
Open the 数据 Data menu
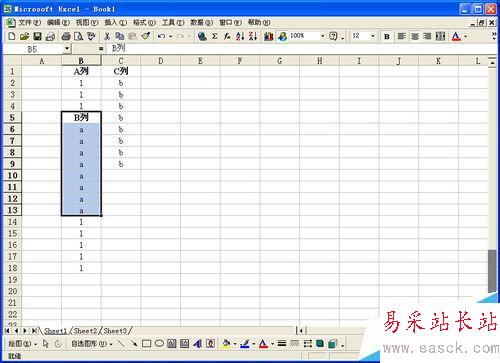(201, 22)
